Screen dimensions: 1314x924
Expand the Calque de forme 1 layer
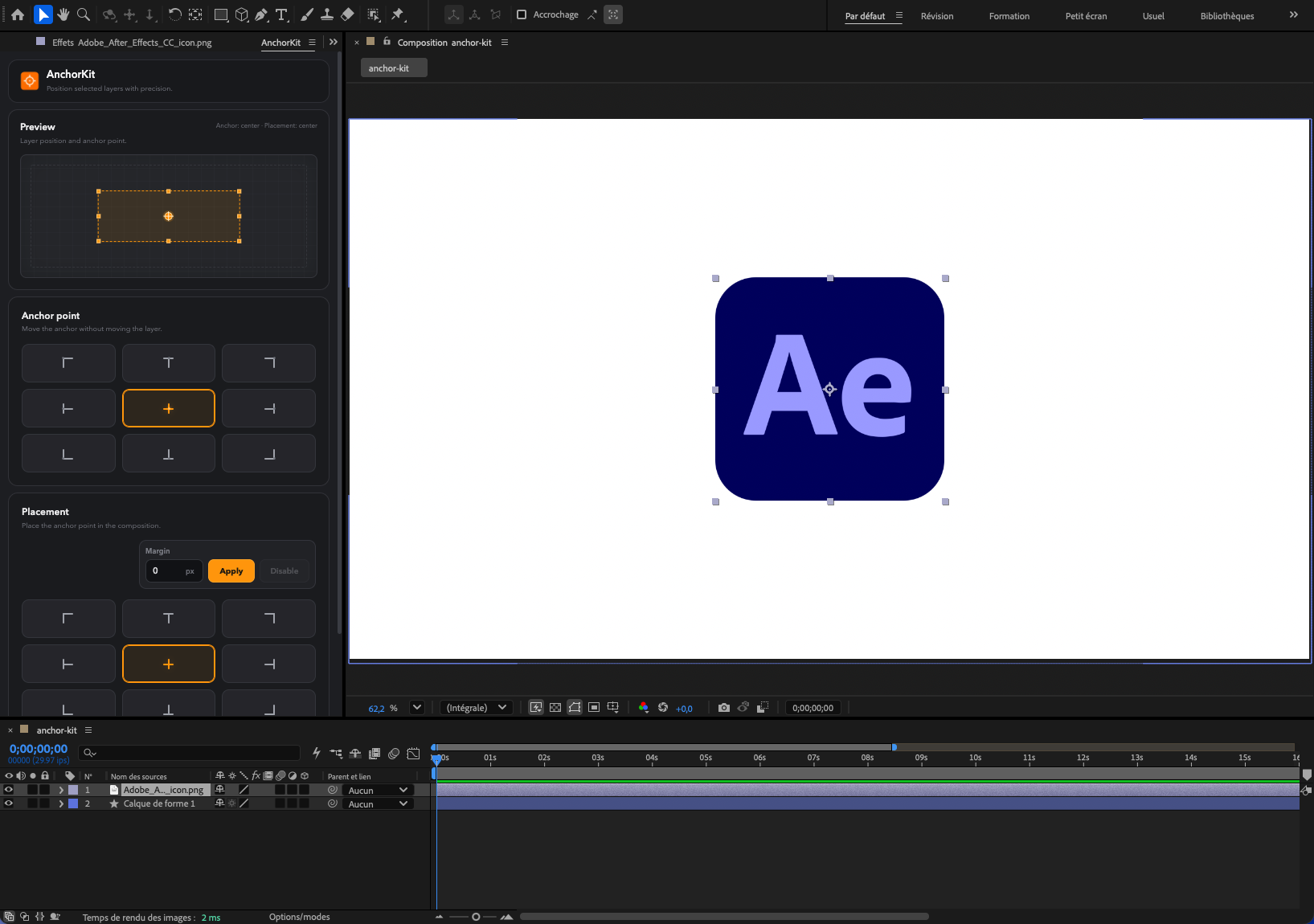[x=61, y=803]
